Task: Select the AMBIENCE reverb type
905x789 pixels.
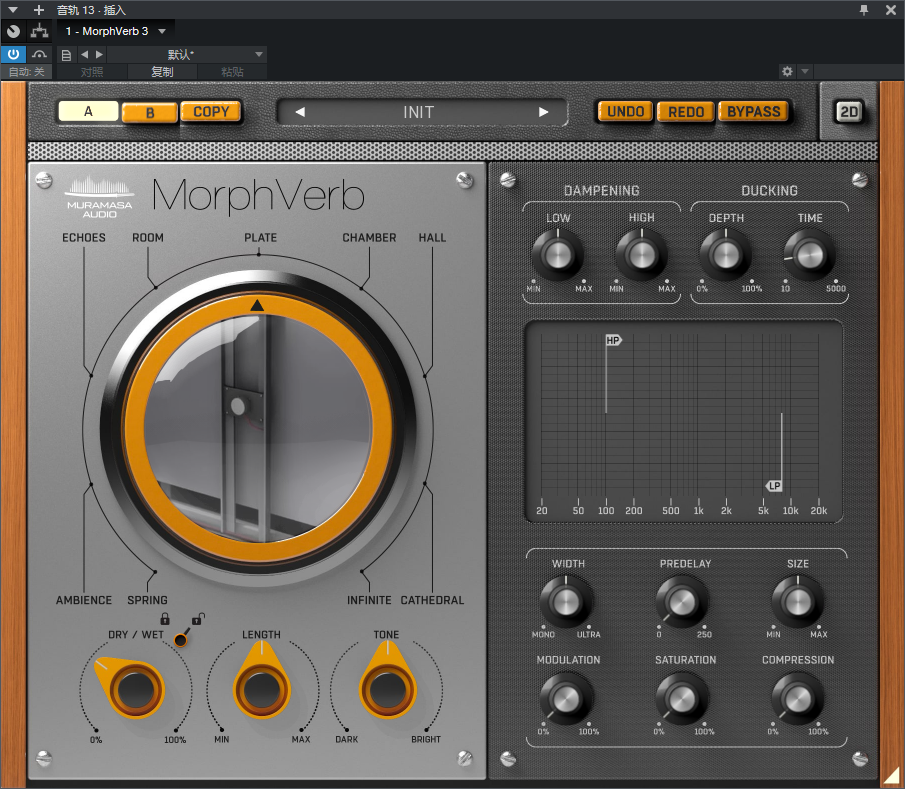Action: point(84,600)
